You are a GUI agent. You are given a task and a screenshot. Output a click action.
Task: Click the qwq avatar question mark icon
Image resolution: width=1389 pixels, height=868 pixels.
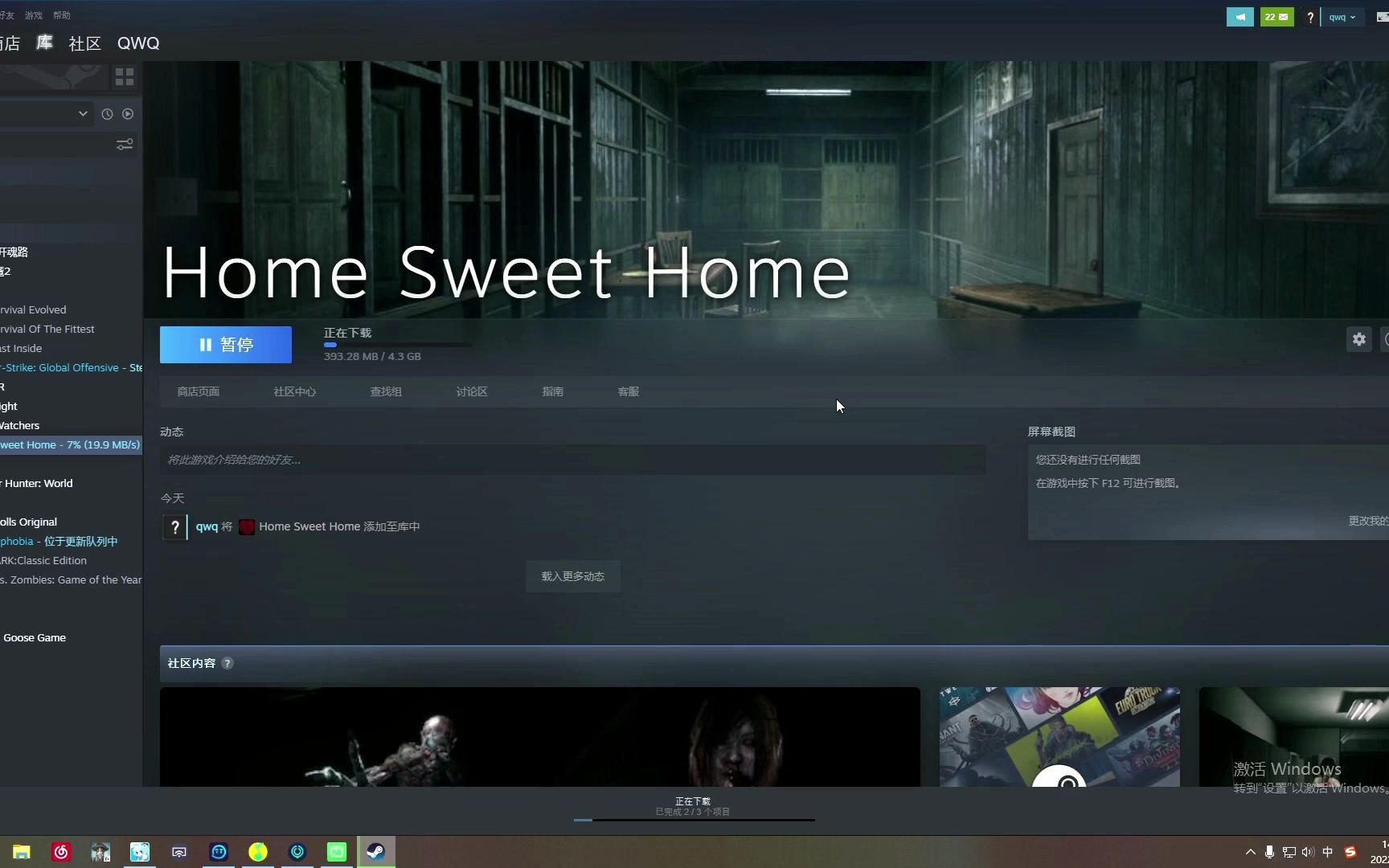pos(174,527)
